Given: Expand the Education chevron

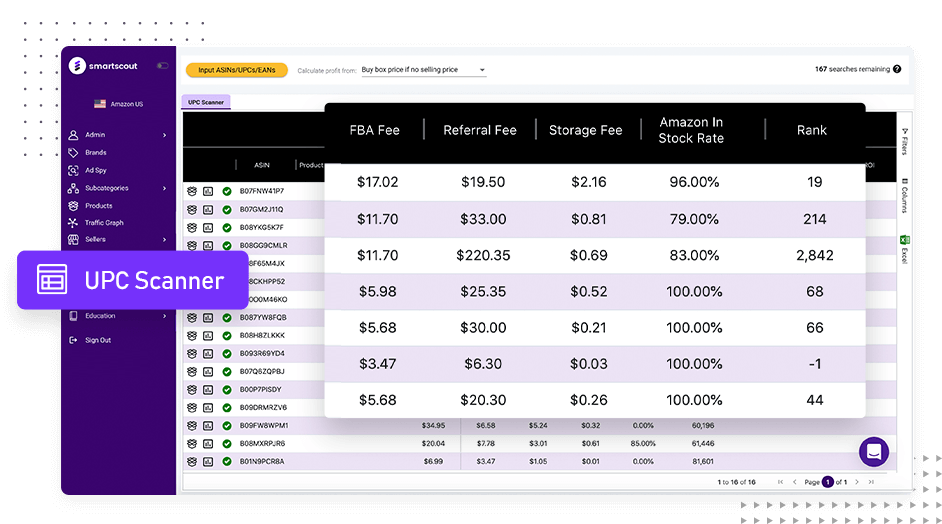Looking at the screenshot, I should pyautogui.click(x=164, y=315).
